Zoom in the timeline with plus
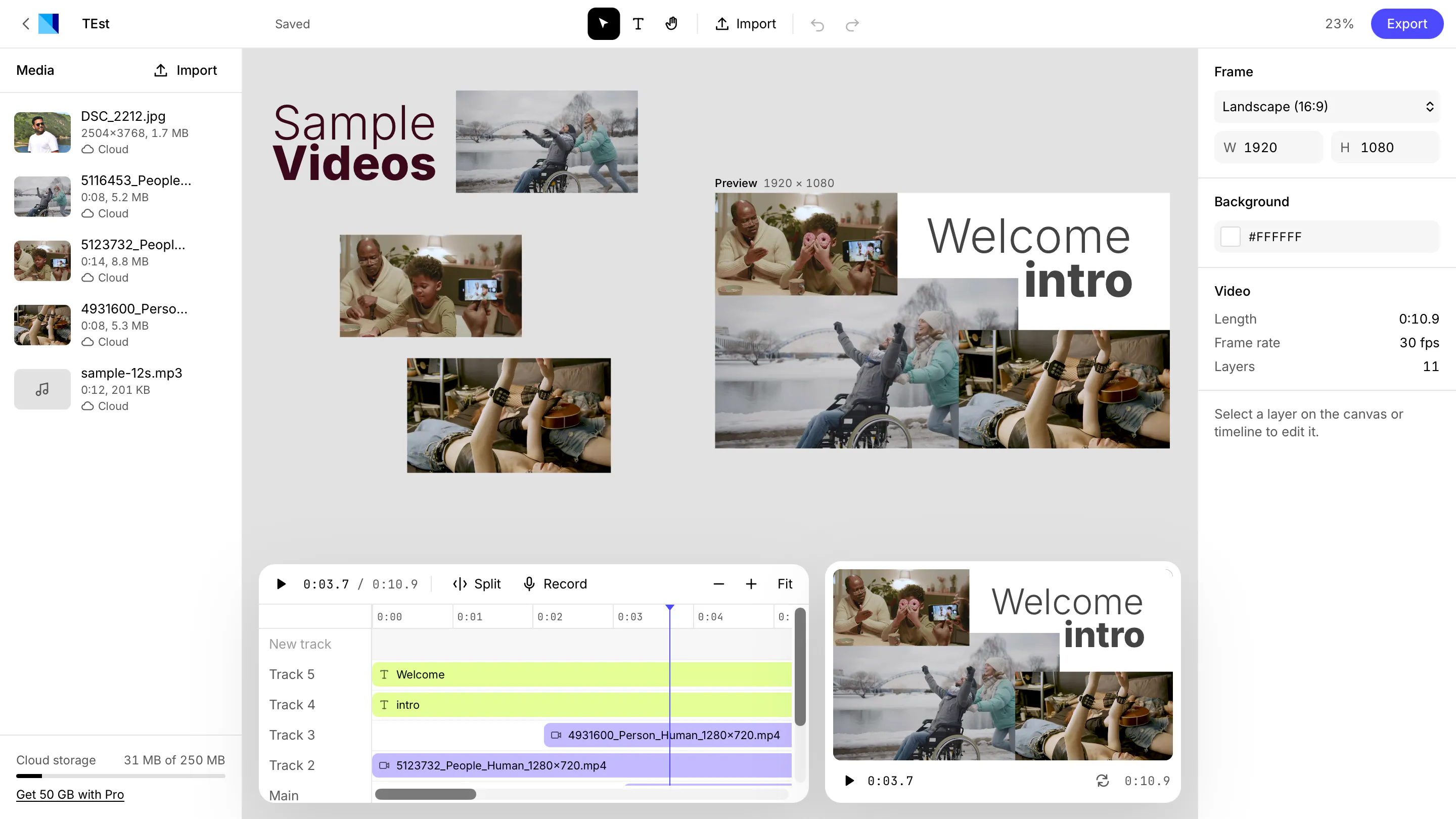Screen dimensions: 1456x819 [x=751, y=584]
